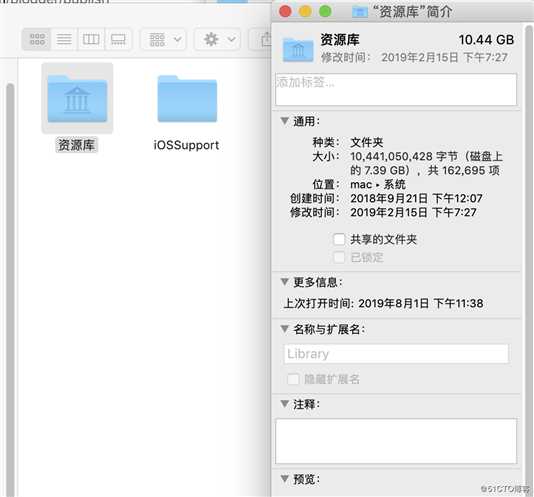Screen dimensions: 534x497
Task: Click the 资源库 folder name label
Action: 77,145
